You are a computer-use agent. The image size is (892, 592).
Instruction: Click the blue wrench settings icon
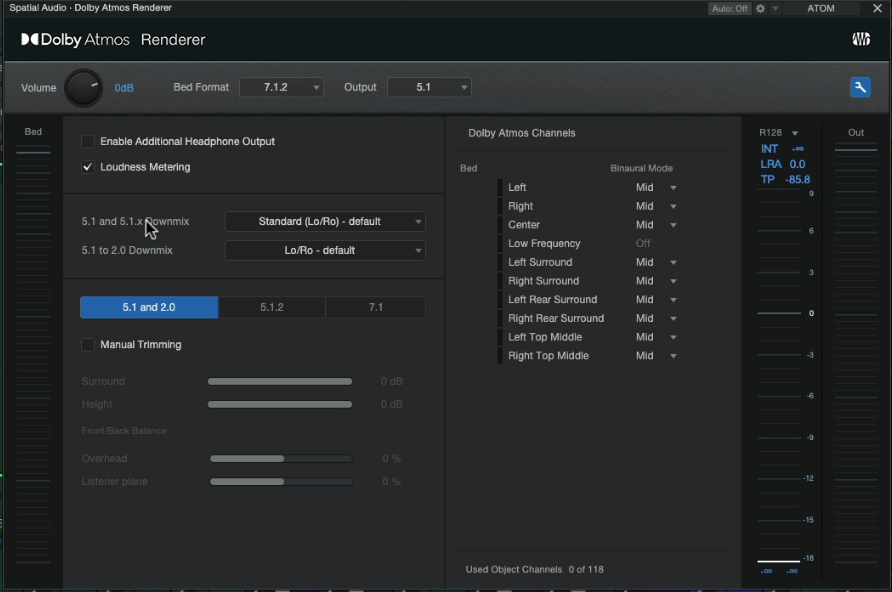860,88
